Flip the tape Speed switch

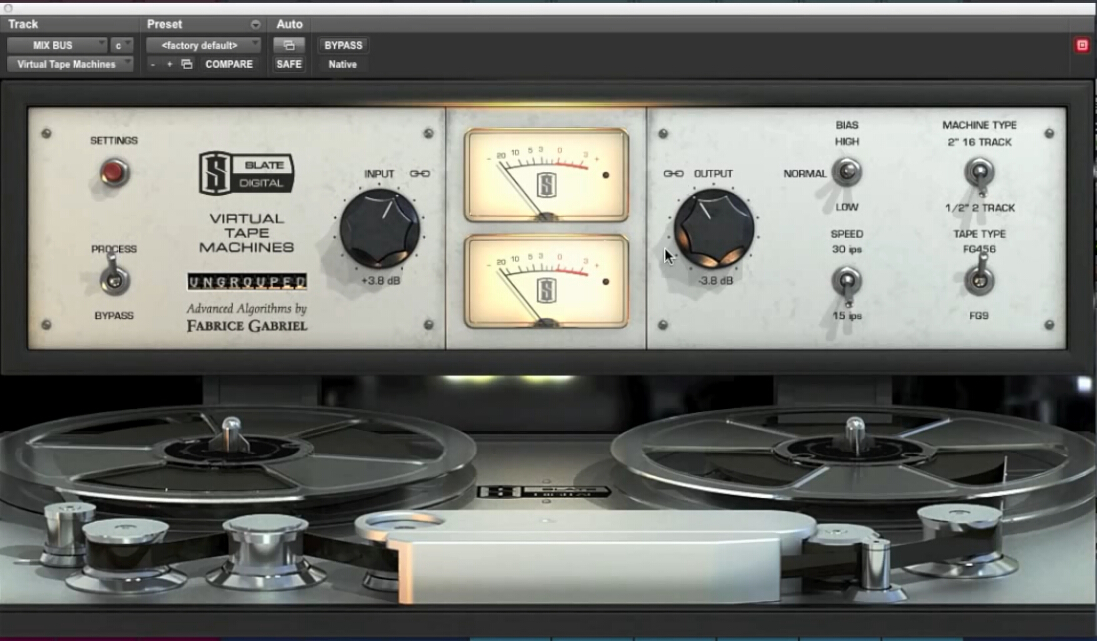point(847,283)
